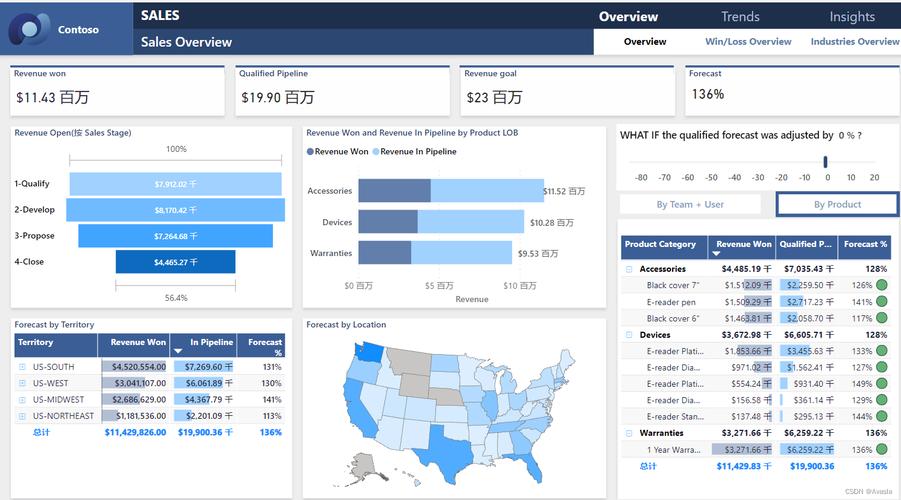Expand the US-MIDWEST territory row
The width and height of the screenshot is (901, 500).
(x=22, y=400)
